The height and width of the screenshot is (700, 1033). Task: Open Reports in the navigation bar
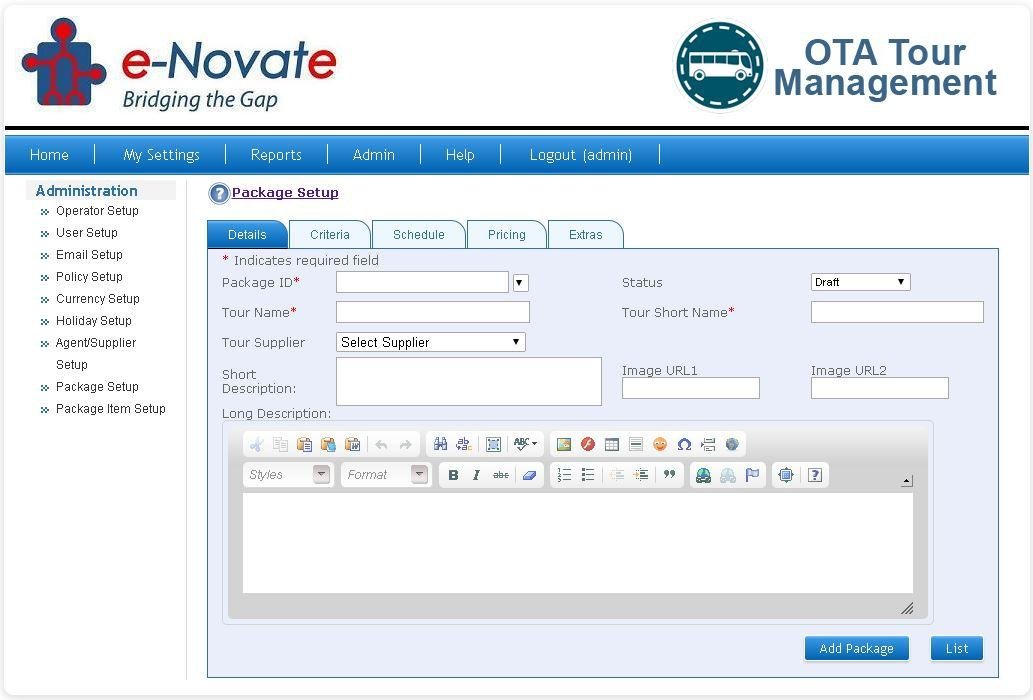[276, 155]
